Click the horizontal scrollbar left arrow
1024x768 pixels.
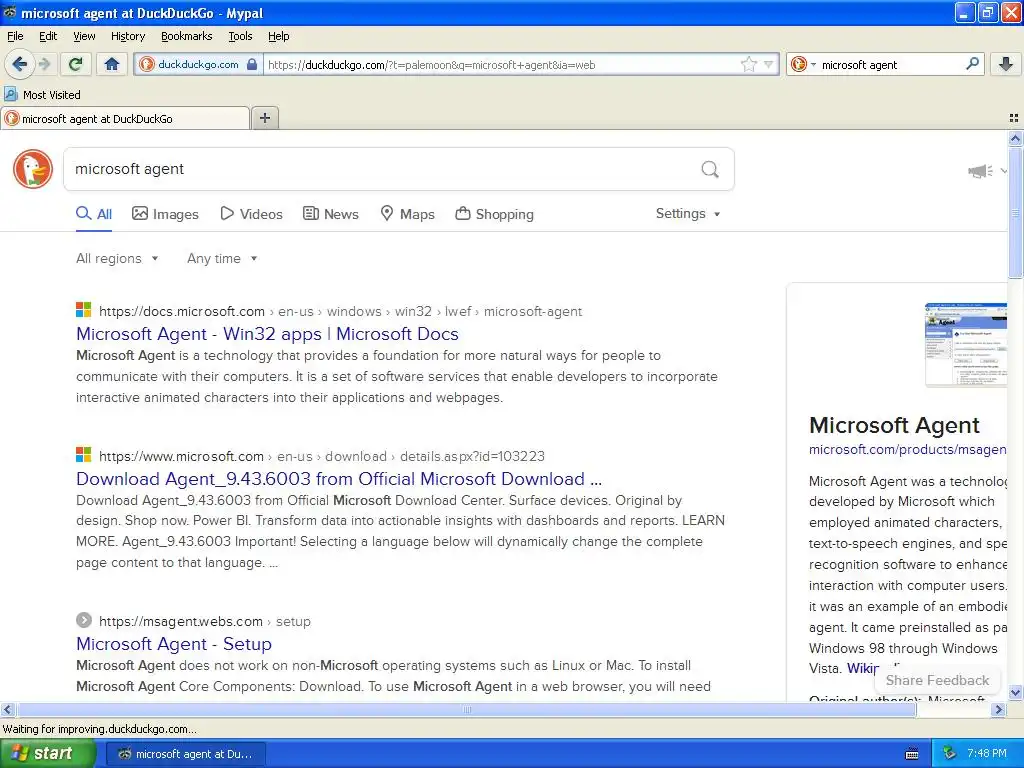(7, 709)
